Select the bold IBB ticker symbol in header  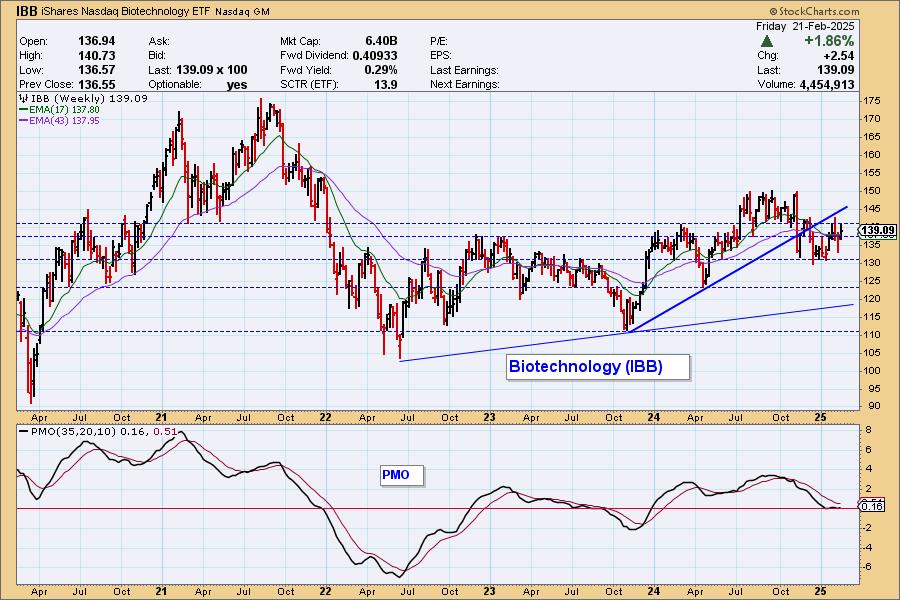pos(28,11)
